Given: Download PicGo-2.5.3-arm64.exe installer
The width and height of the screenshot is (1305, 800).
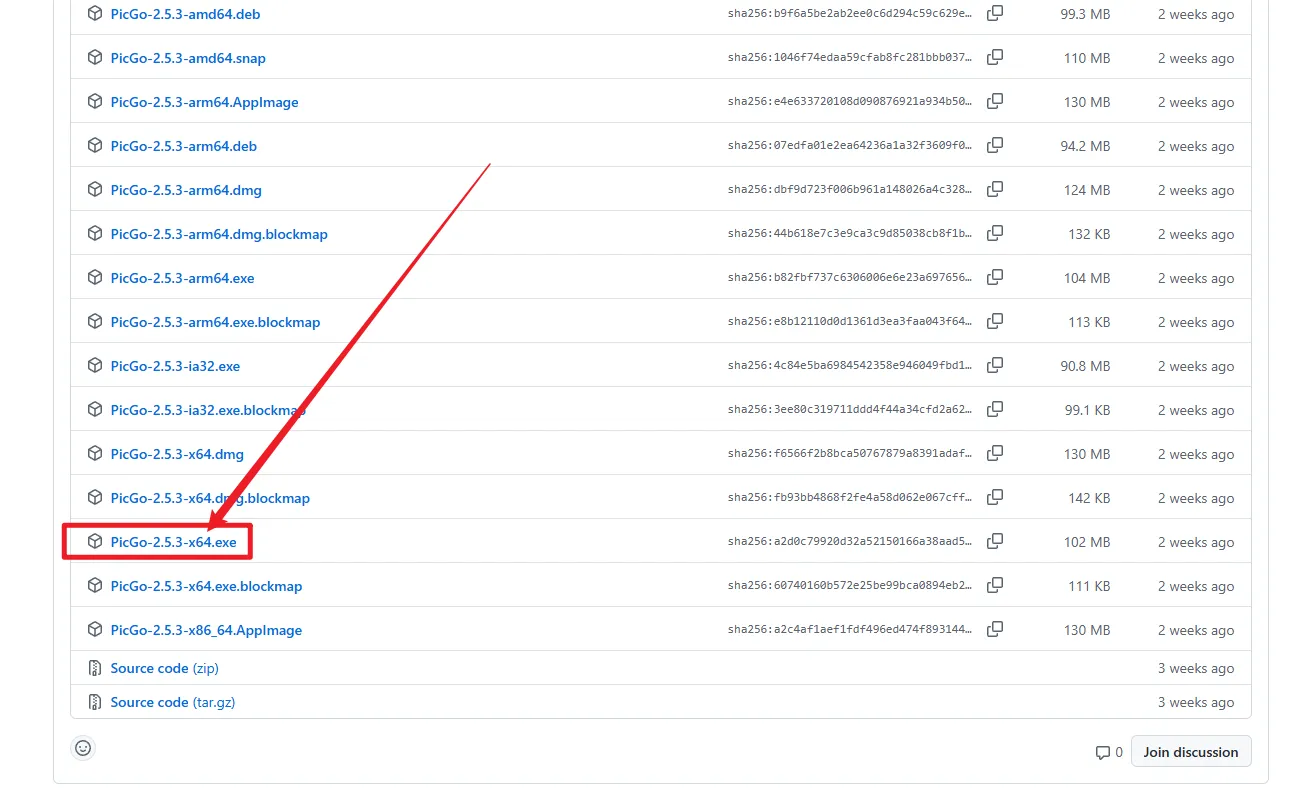Looking at the screenshot, I should tap(182, 278).
